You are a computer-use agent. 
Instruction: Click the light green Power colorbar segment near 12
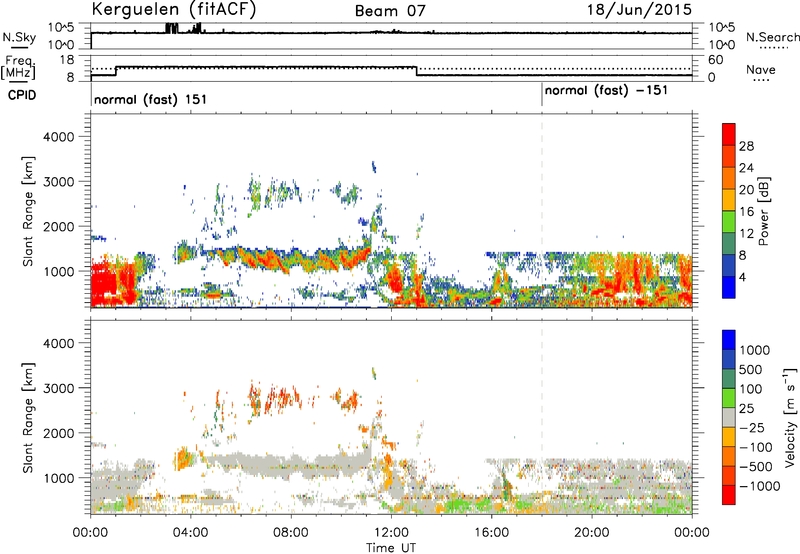(x=729, y=222)
